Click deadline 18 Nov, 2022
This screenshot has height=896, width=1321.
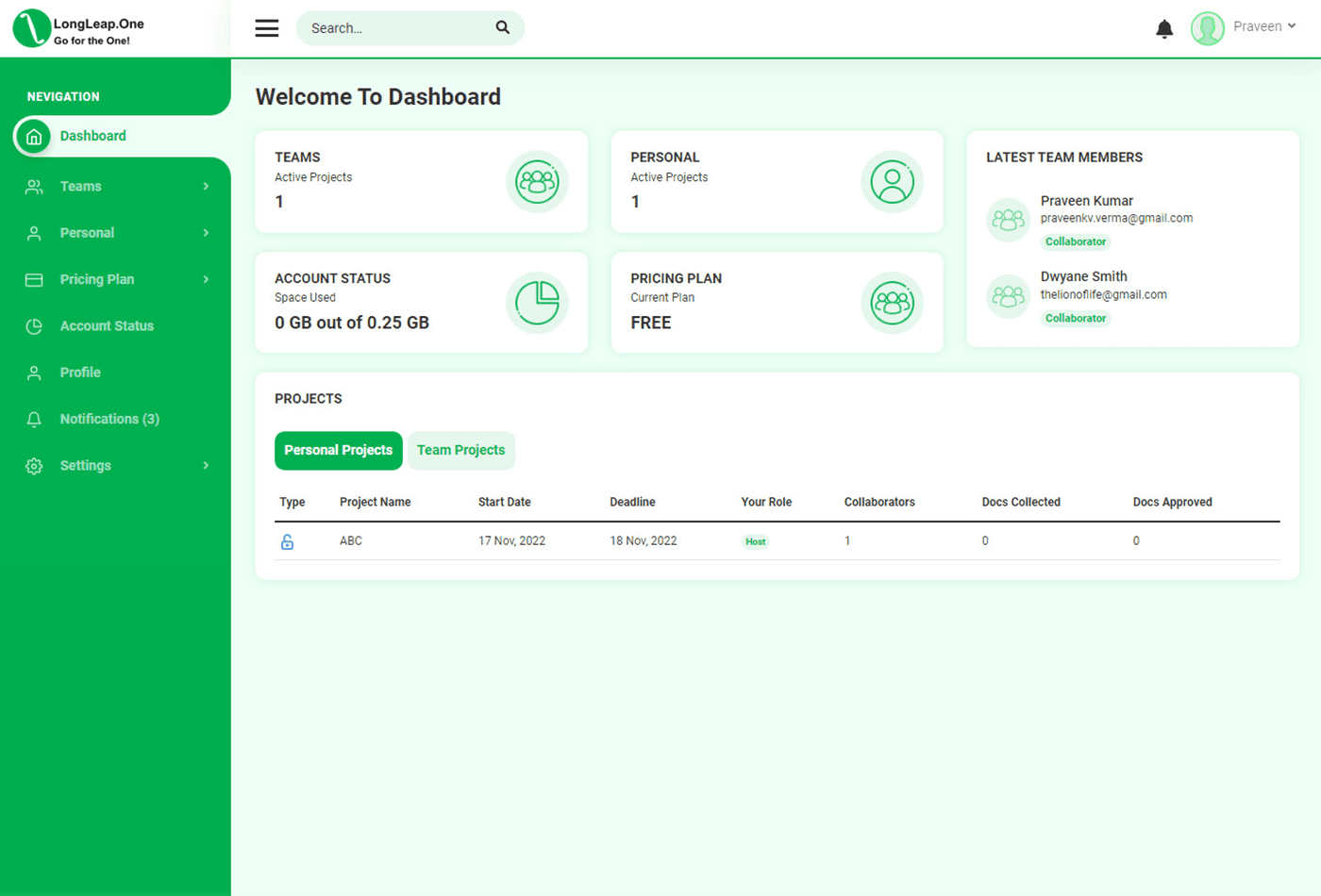pos(644,541)
